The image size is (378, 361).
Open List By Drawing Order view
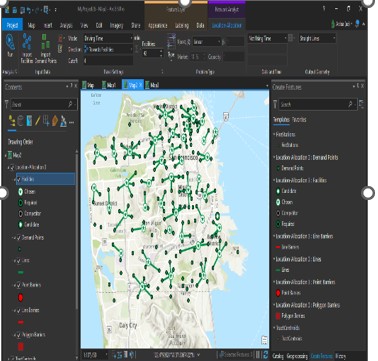tap(12, 121)
